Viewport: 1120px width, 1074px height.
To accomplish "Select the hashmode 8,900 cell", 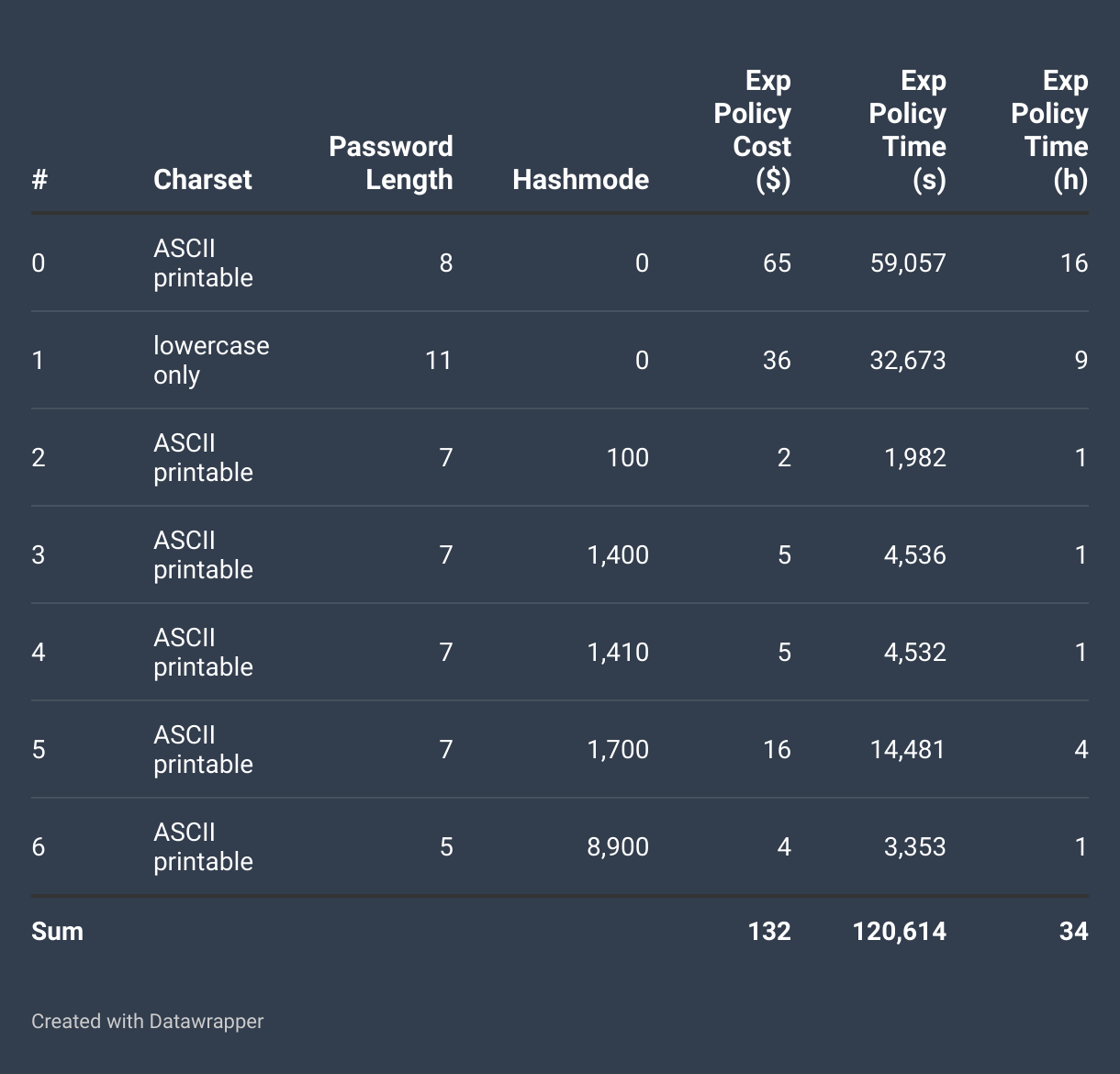I will (x=618, y=846).
